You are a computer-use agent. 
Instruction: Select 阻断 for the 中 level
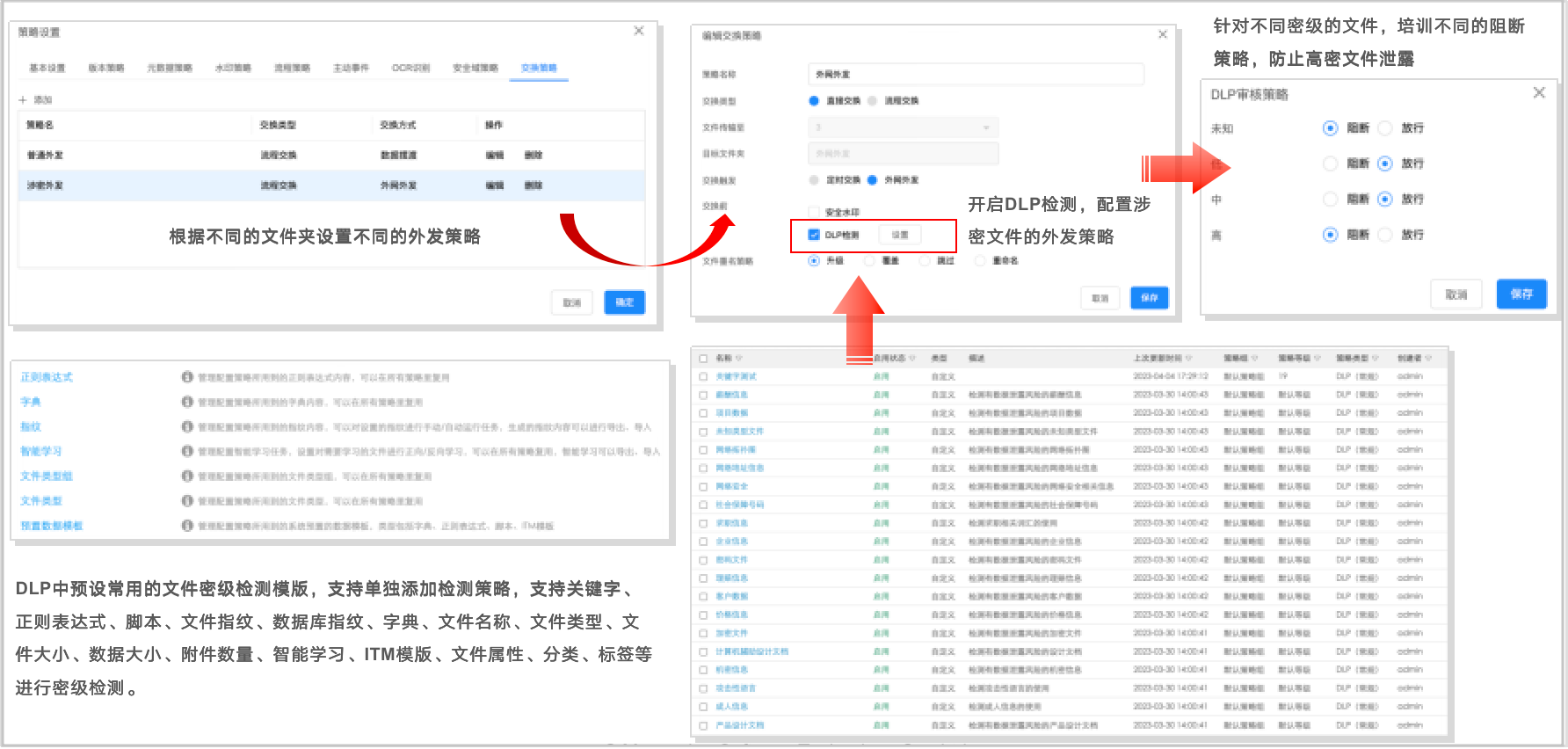tap(1331, 200)
